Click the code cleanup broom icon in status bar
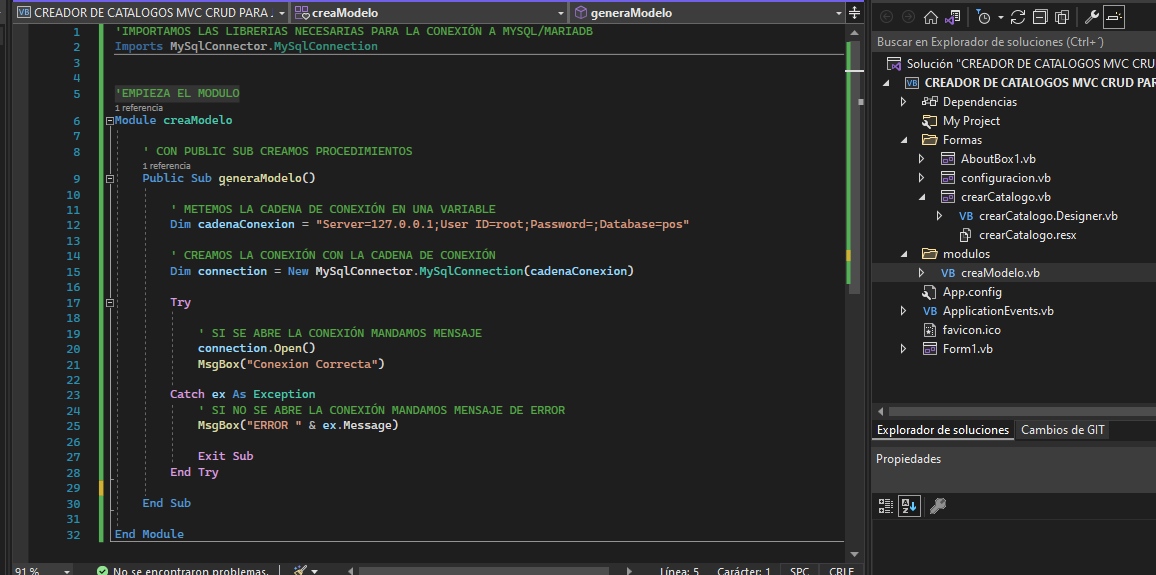1156x575 pixels. 300,570
